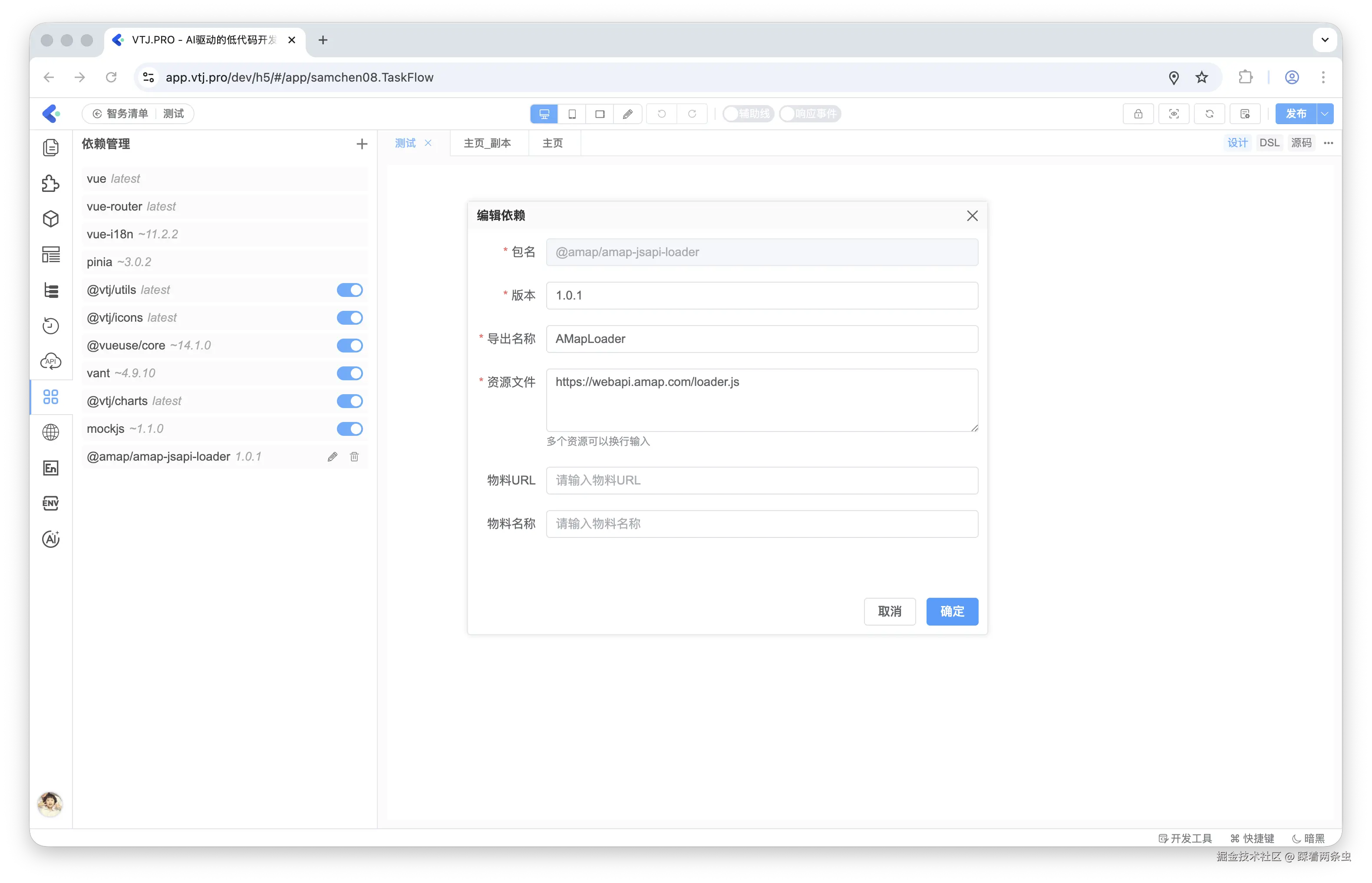
Task: Open the AI assistant sidebar icon
Action: tap(51, 539)
